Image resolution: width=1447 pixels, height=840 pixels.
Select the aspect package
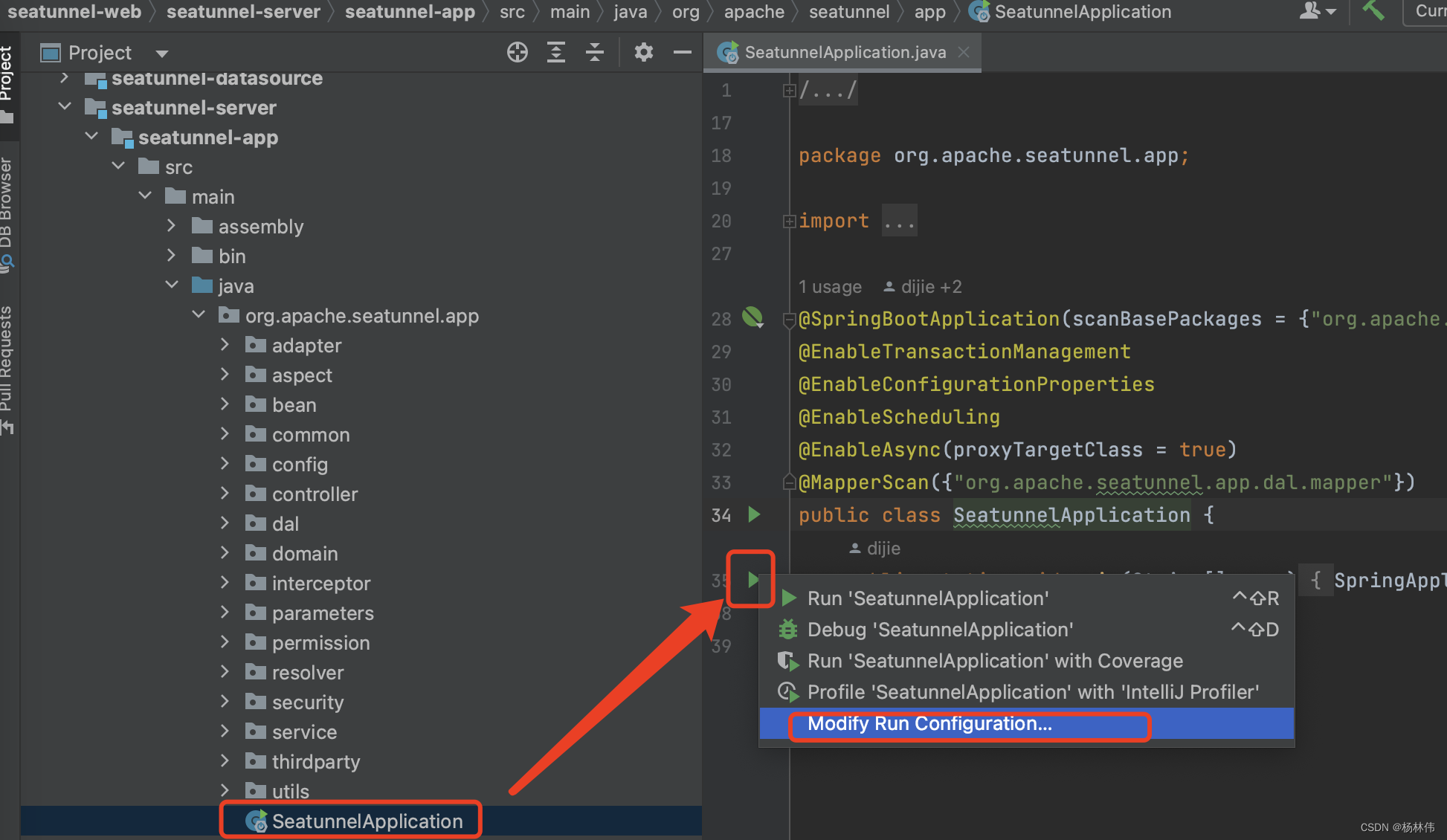pyautogui.click(x=302, y=375)
